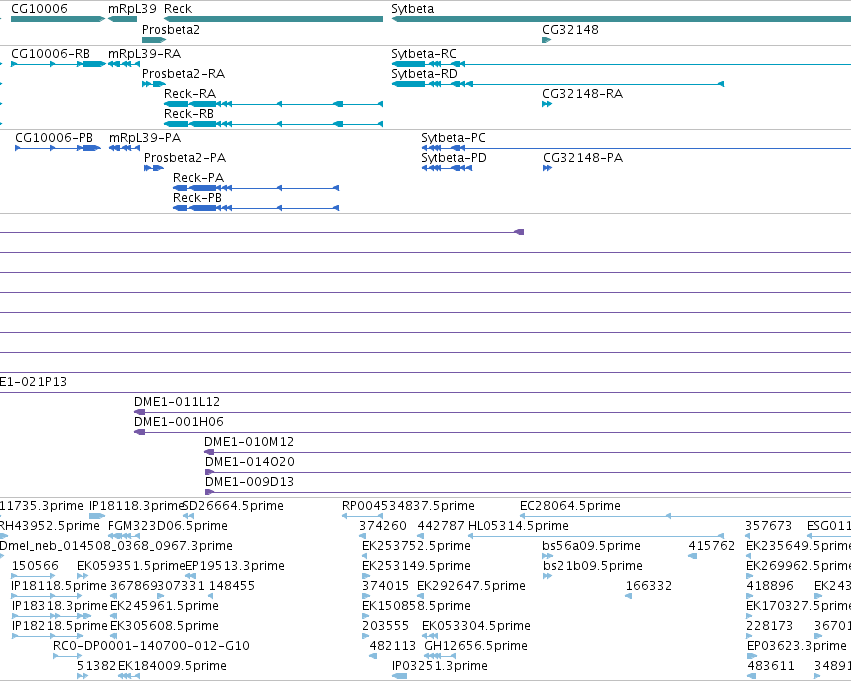The width and height of the screenshot is (851, 681).
Task: Click the Prosbeta2-PA protein label
Action: 185,157
